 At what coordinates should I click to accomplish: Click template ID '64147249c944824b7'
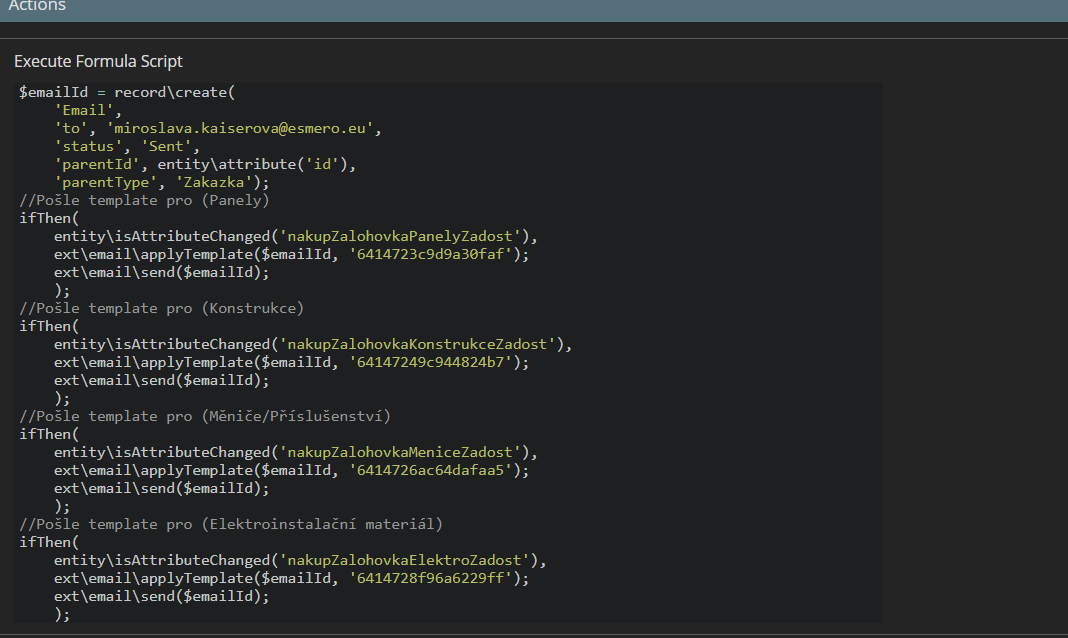[433, 362]
